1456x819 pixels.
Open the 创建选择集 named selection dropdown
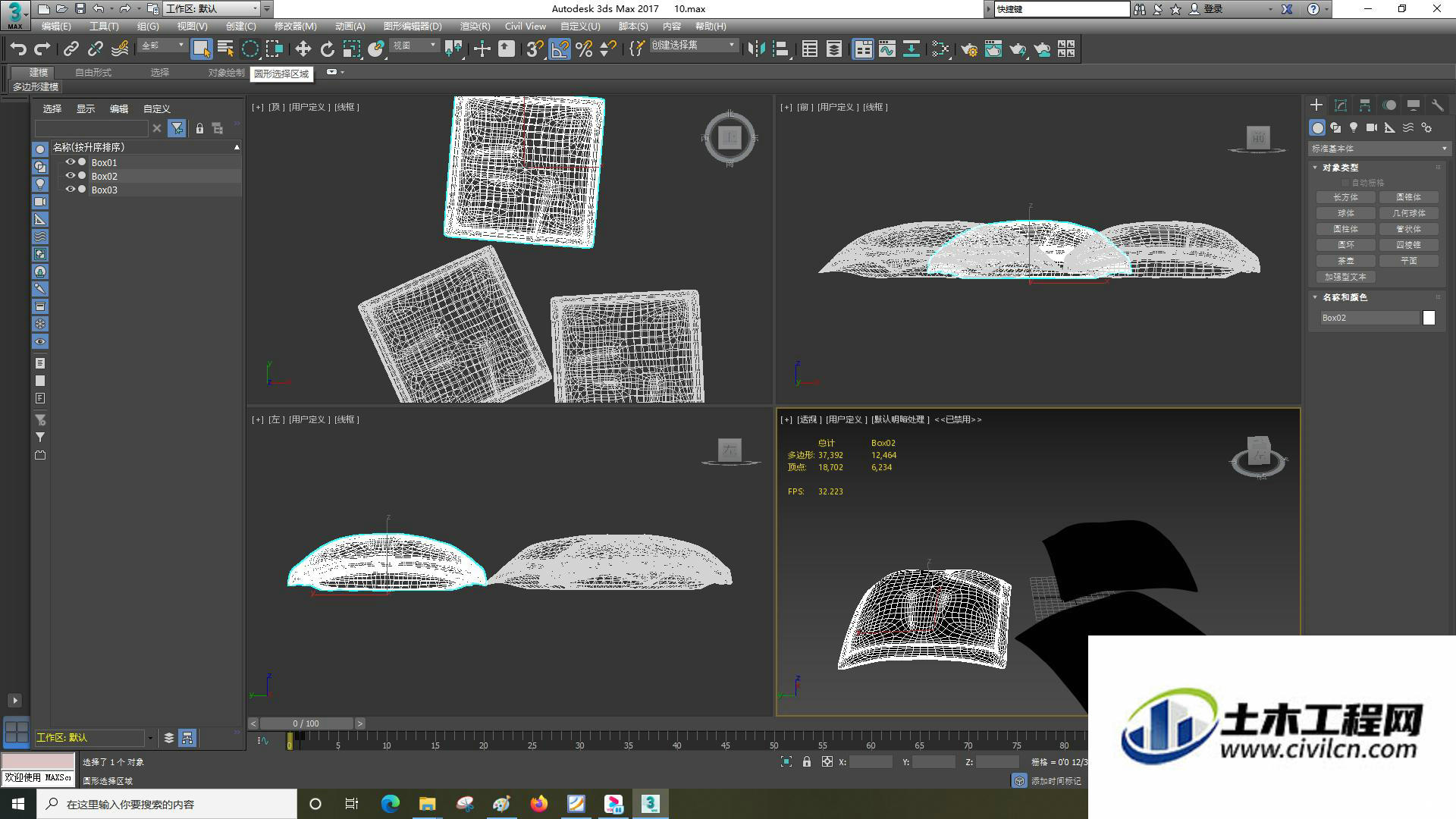[x=693, y=45]
